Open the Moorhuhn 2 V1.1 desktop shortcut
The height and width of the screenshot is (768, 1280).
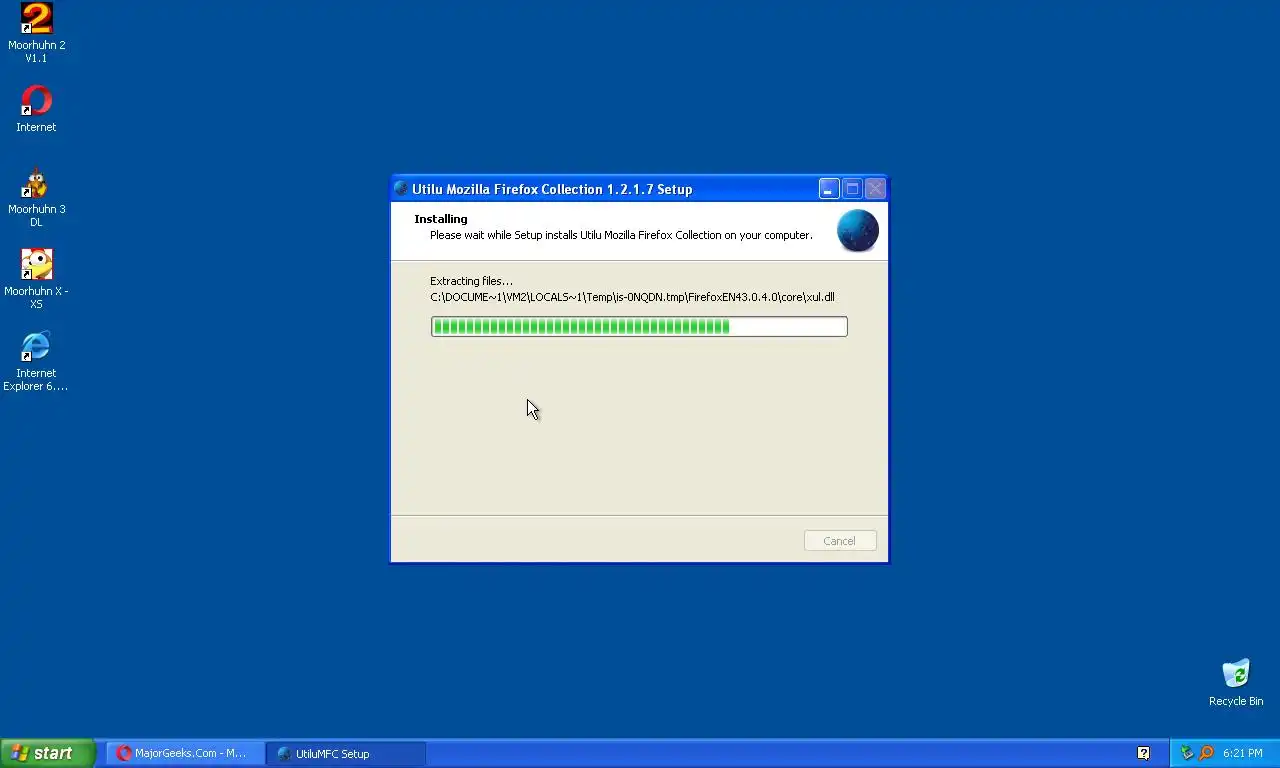(36, 32)
